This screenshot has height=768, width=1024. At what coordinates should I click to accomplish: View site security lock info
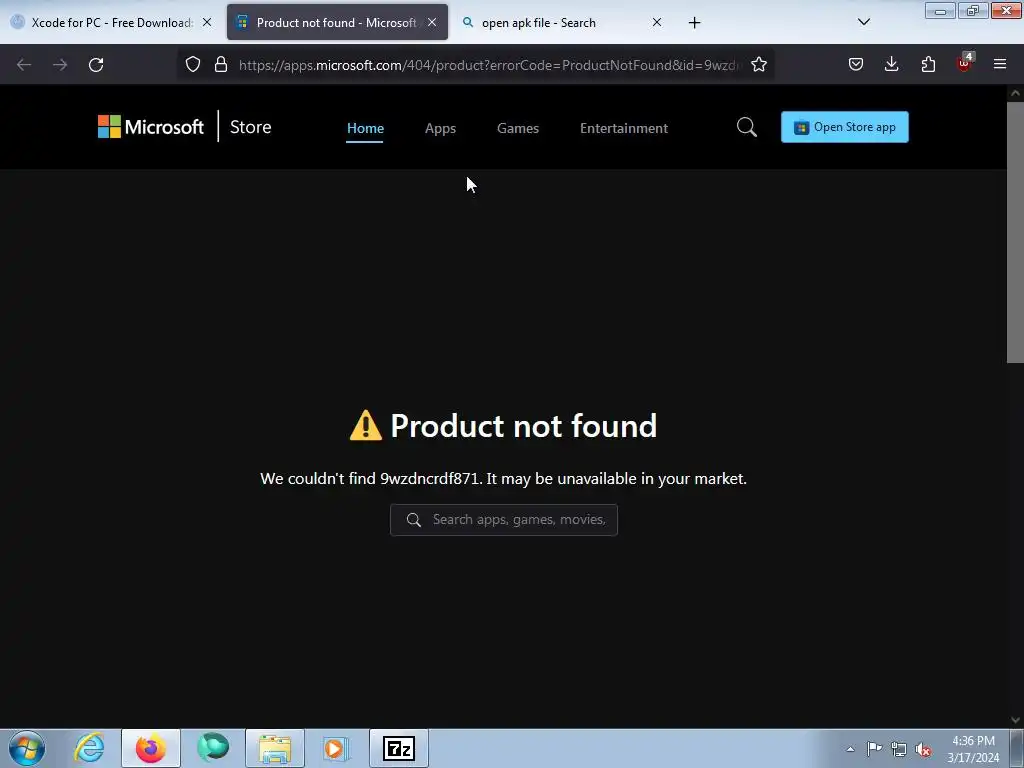point(221,65)
